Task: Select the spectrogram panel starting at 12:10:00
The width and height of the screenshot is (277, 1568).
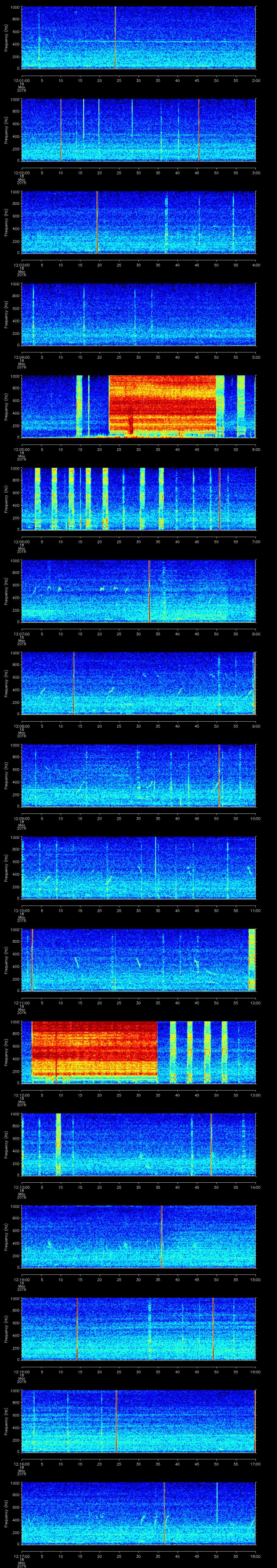Action: pos(139,868)
